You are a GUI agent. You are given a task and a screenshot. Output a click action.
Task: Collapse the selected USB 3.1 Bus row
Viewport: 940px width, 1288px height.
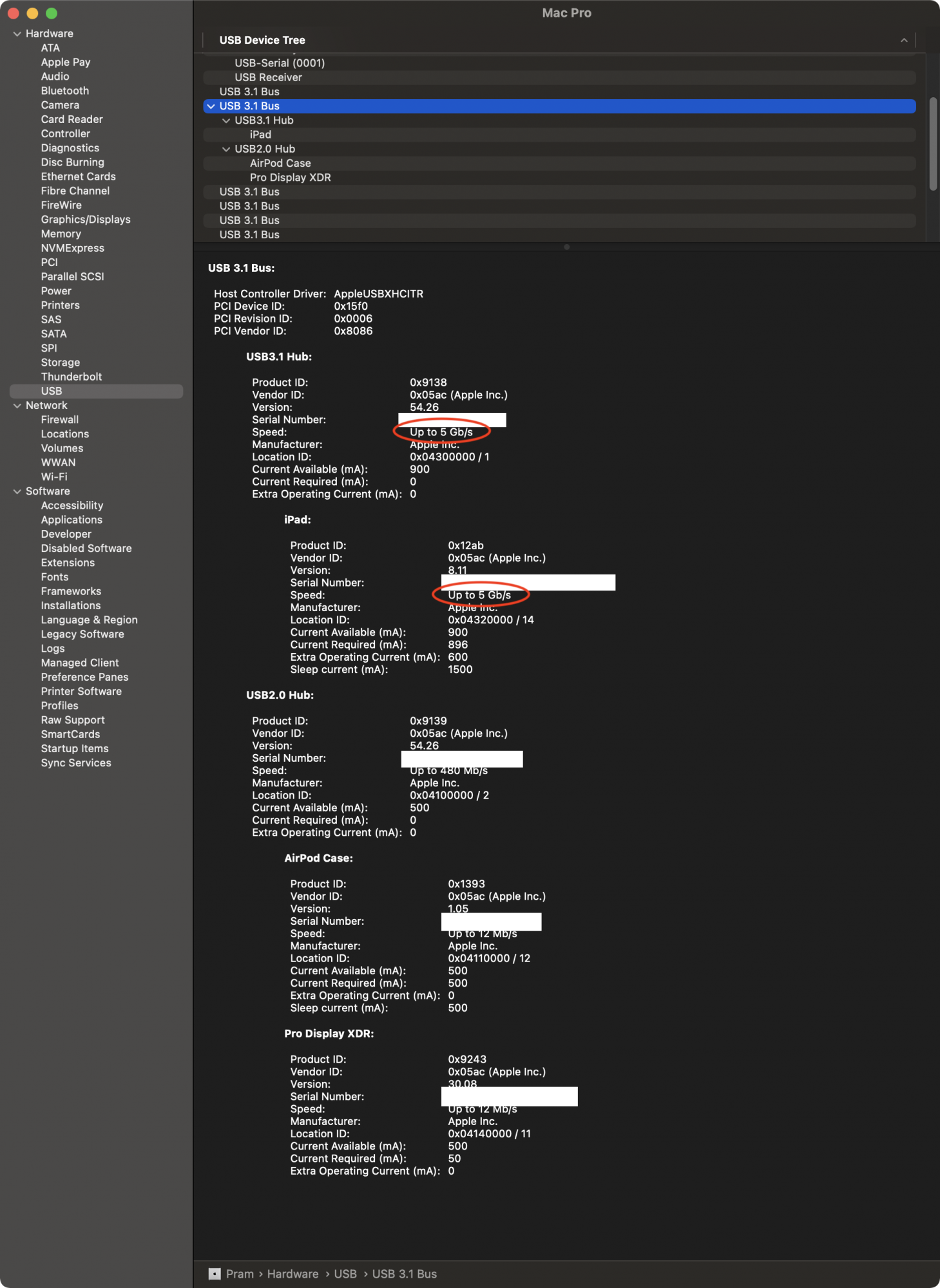(x=211, y=106)
